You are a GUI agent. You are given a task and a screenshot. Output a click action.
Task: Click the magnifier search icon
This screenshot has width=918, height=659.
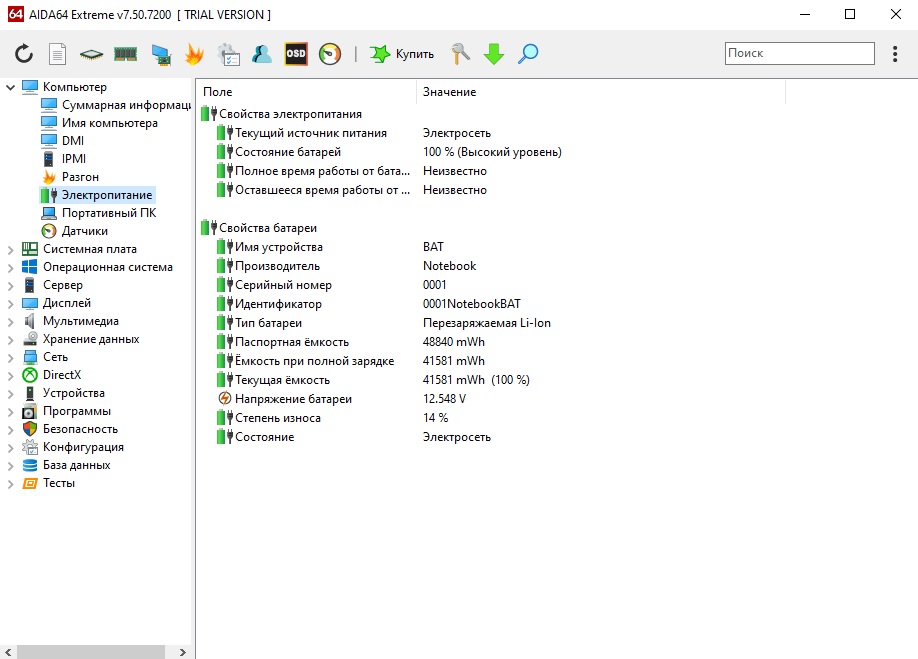528,54
